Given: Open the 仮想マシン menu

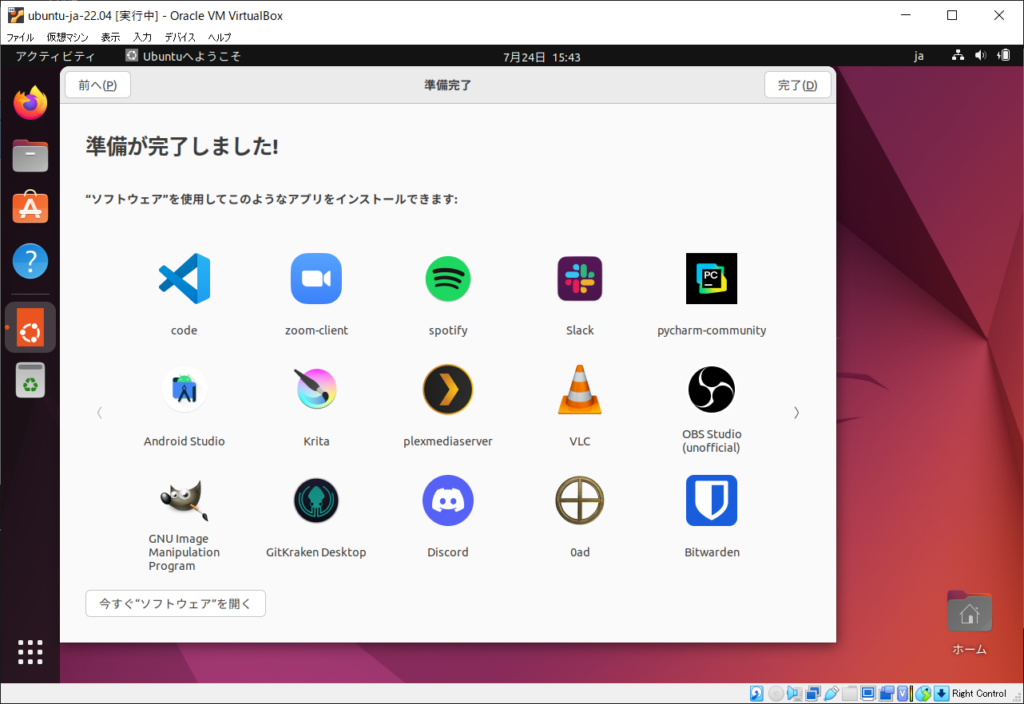Looking at the screenshot, I should [67, 37].
